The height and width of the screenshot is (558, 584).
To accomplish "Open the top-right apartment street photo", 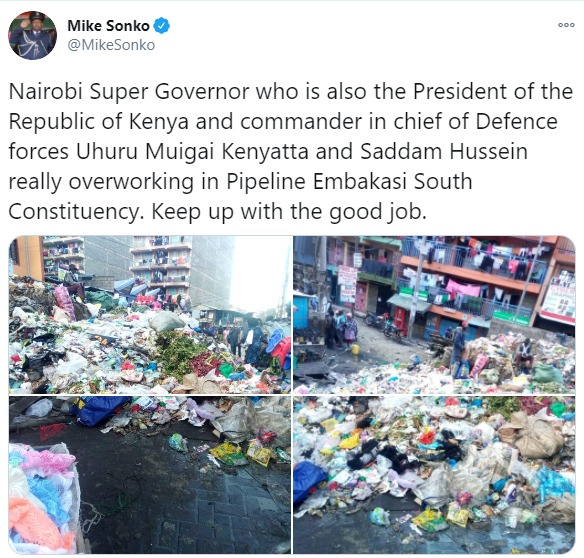I will (x=434, y=315).
